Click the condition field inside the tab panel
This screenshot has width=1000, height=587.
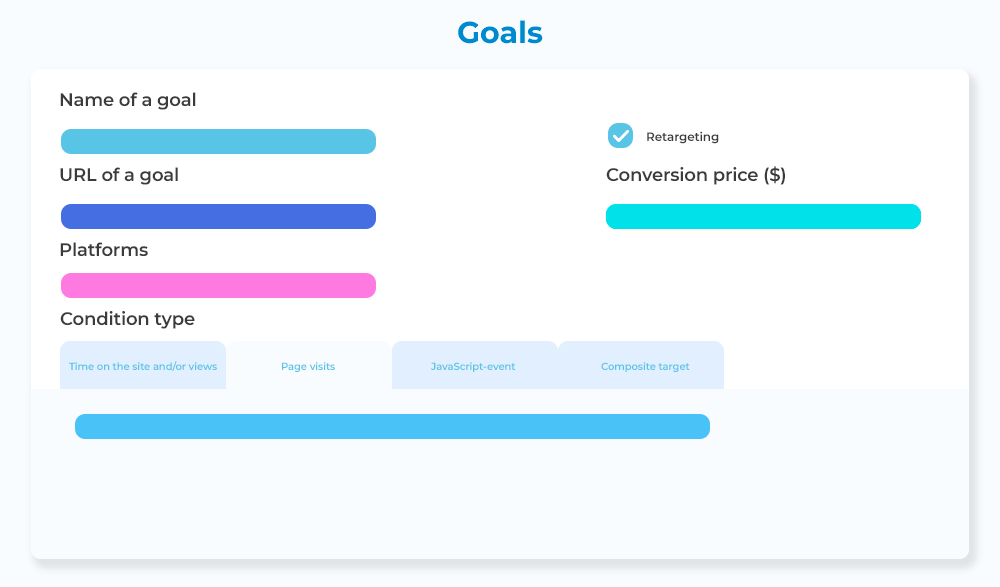(x=392, y=427)
